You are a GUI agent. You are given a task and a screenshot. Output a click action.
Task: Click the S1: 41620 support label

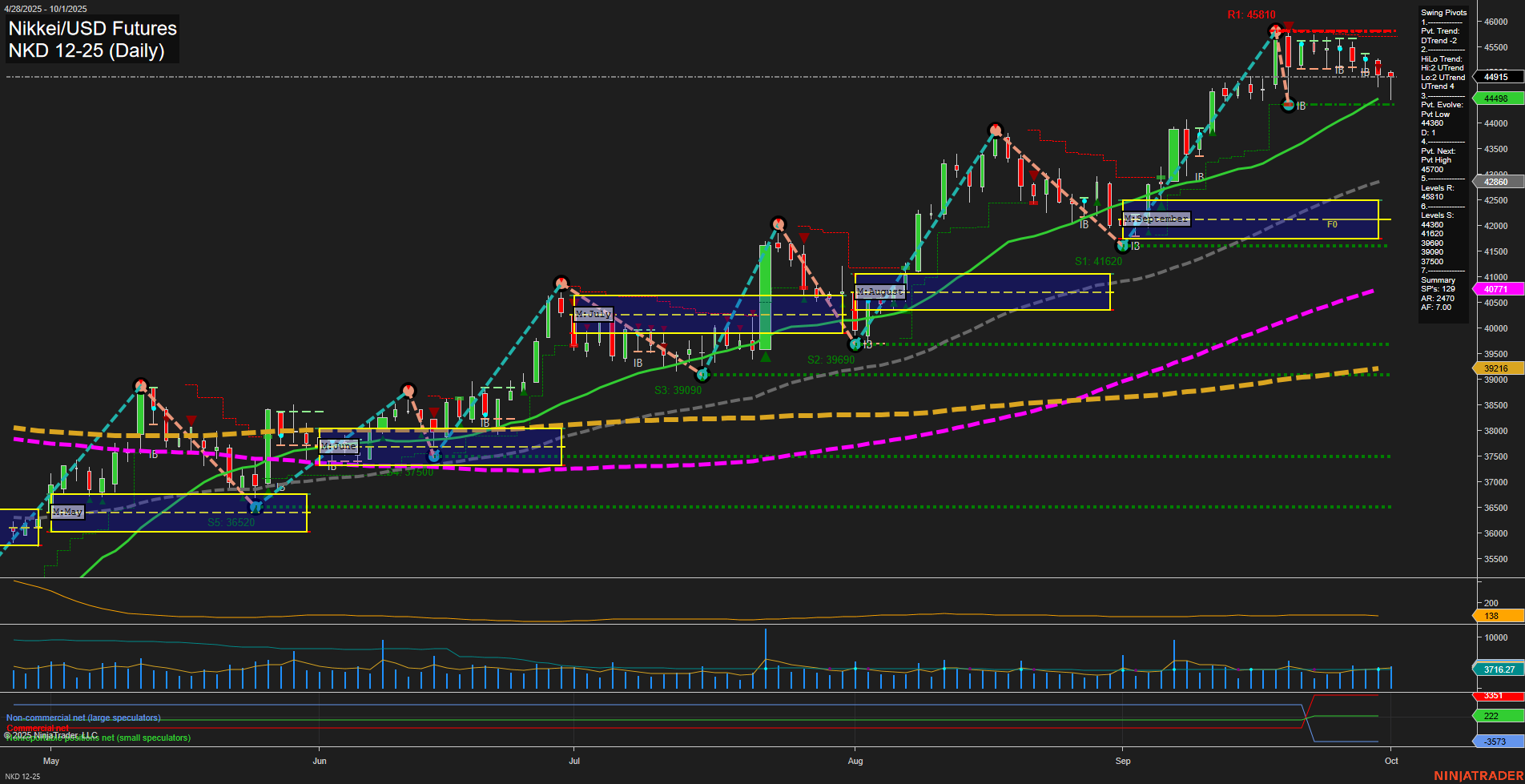coord(1097,261)
